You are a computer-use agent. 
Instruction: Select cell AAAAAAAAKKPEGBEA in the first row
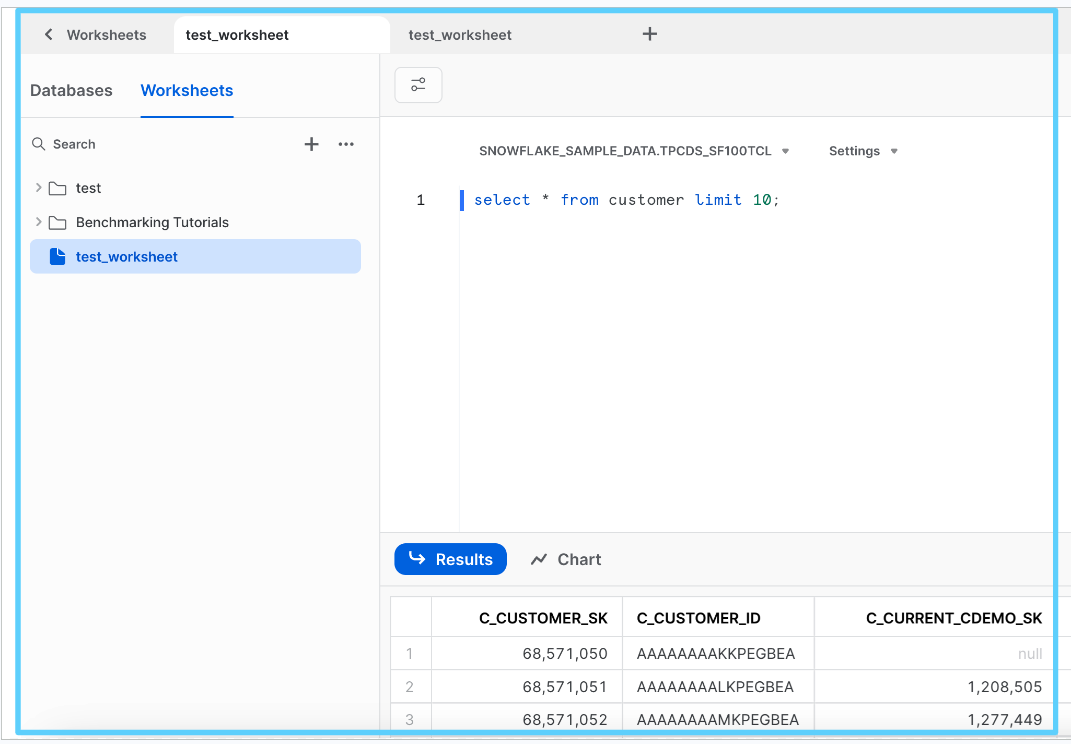tap(715, 654)
